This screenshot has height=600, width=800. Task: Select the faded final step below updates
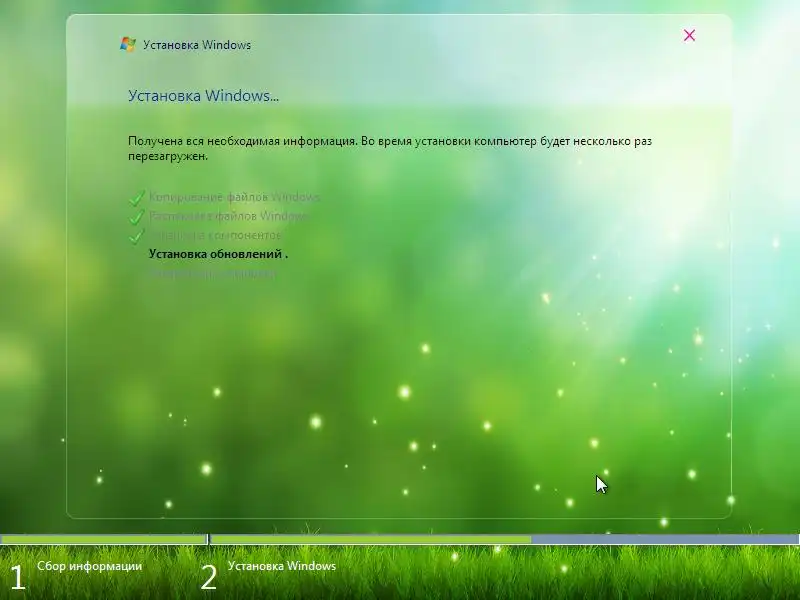click(212, 273)
